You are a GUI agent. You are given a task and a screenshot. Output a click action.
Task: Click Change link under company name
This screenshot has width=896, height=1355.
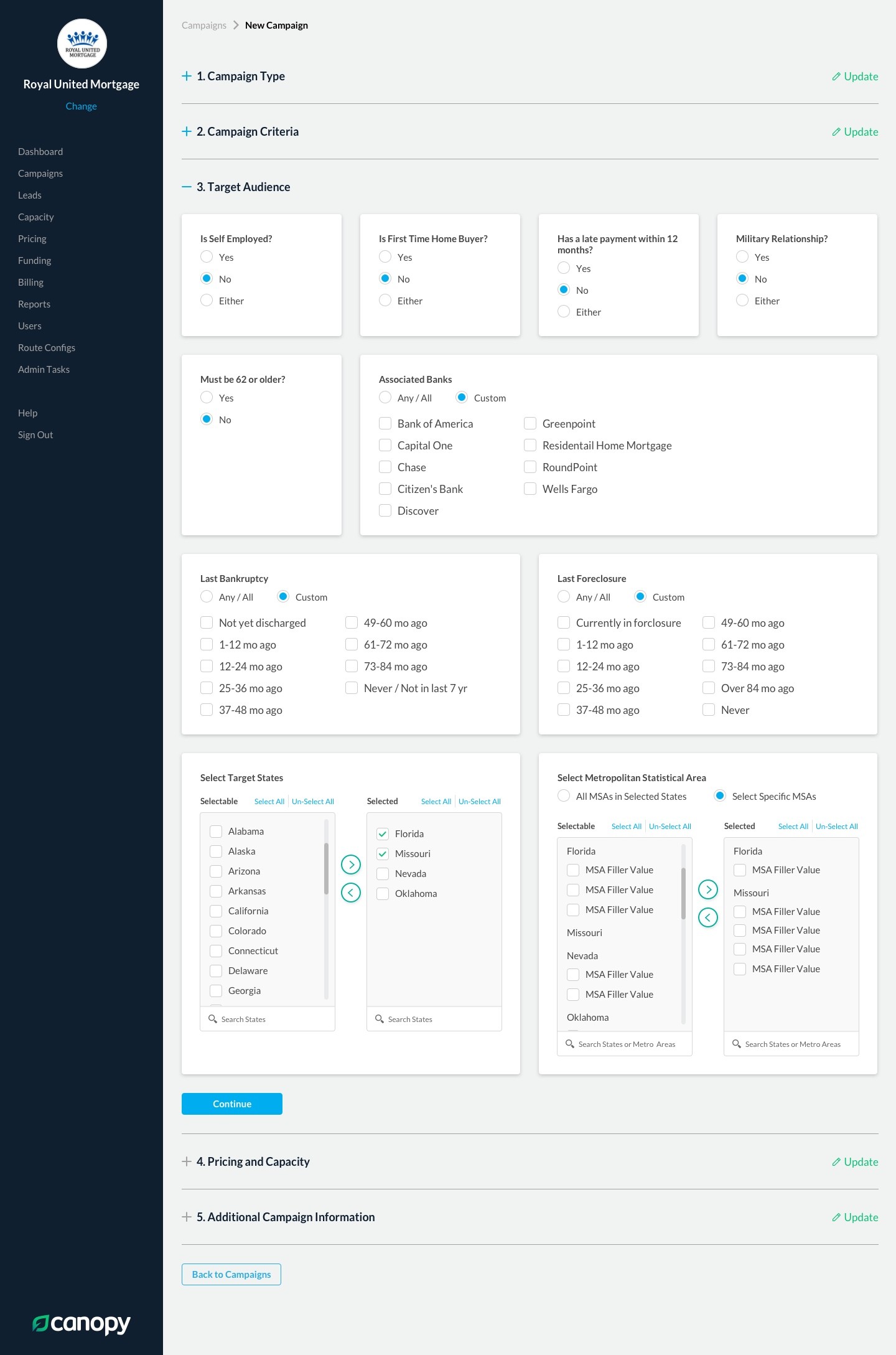[x=82, y=106]
